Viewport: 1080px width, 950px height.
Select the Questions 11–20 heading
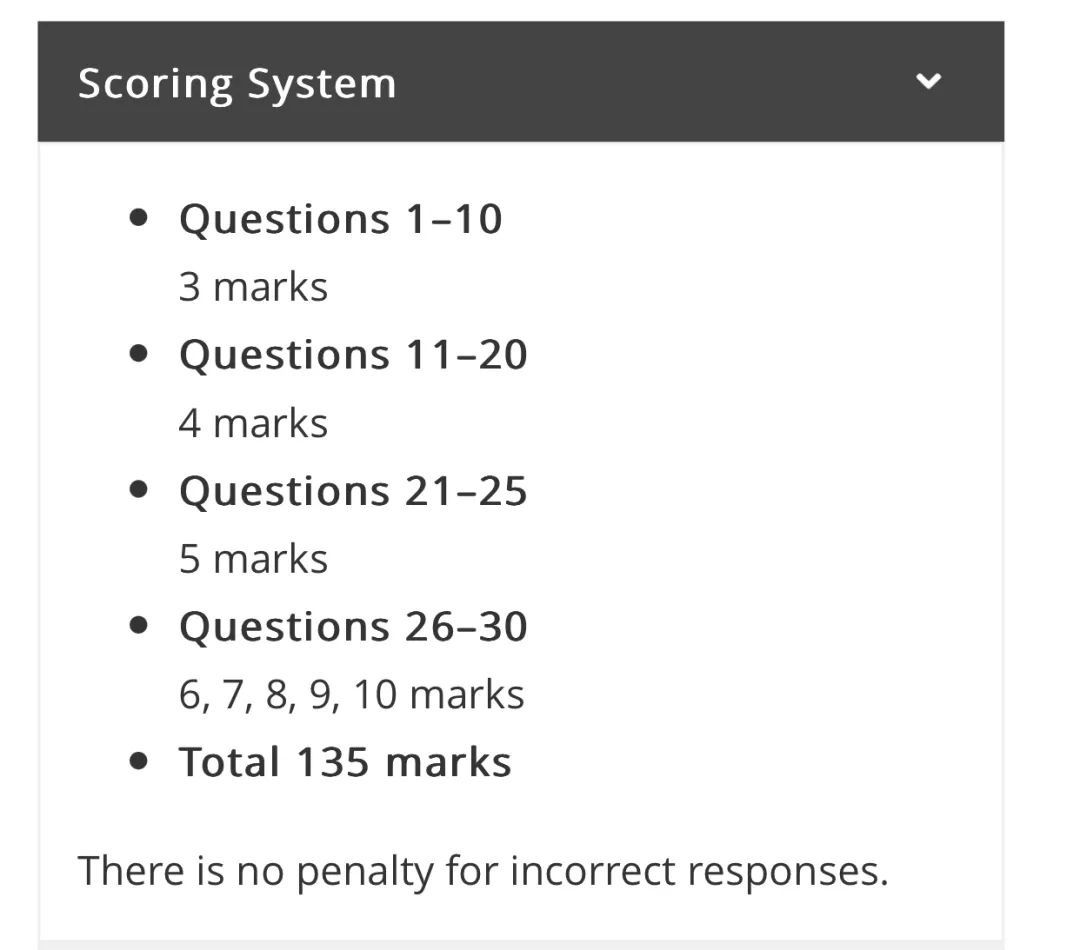353,355
